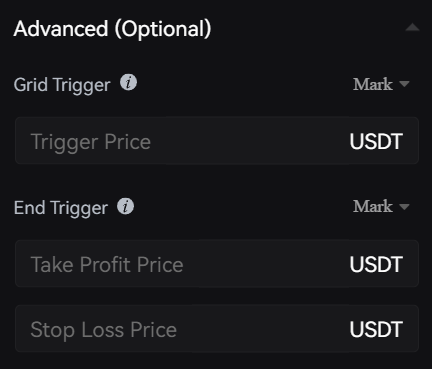Click the caret arrow beside End Trigger Mark
Viewport: 432px width, 369px height.
coord(404,207)
